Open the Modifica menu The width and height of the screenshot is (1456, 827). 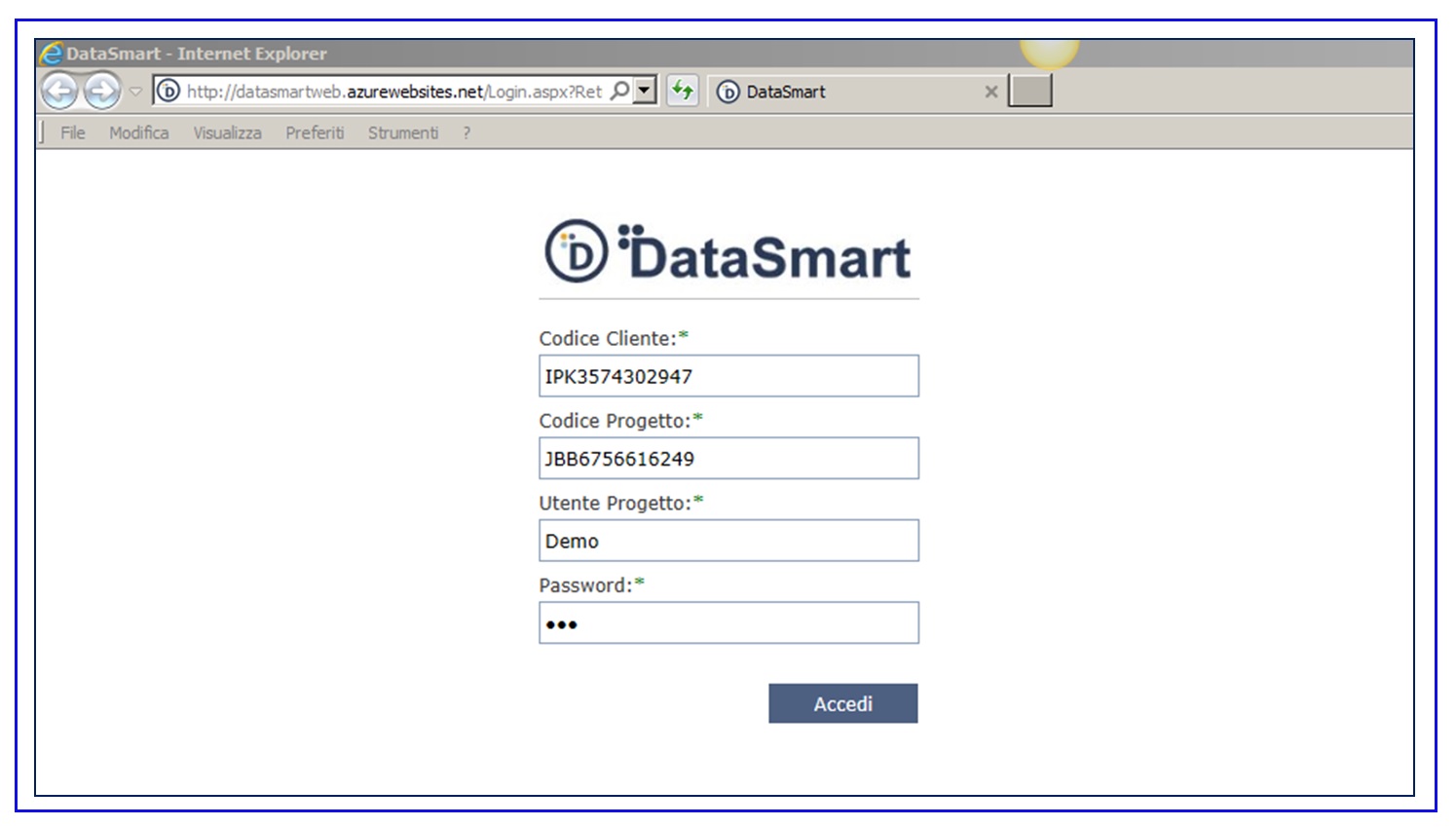(139, 132)
